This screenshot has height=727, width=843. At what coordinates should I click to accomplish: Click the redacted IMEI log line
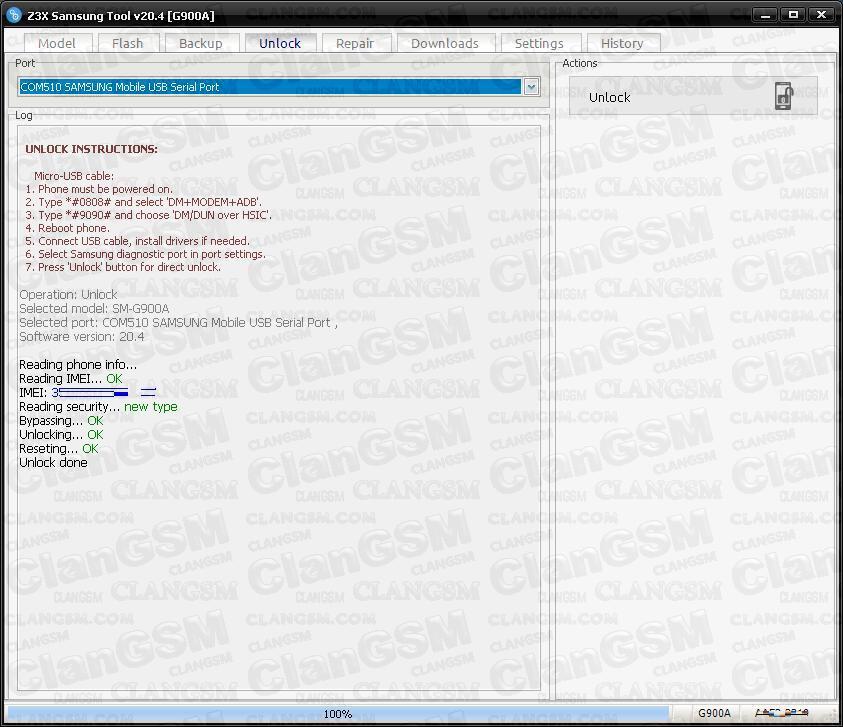(x=88, y=393)
